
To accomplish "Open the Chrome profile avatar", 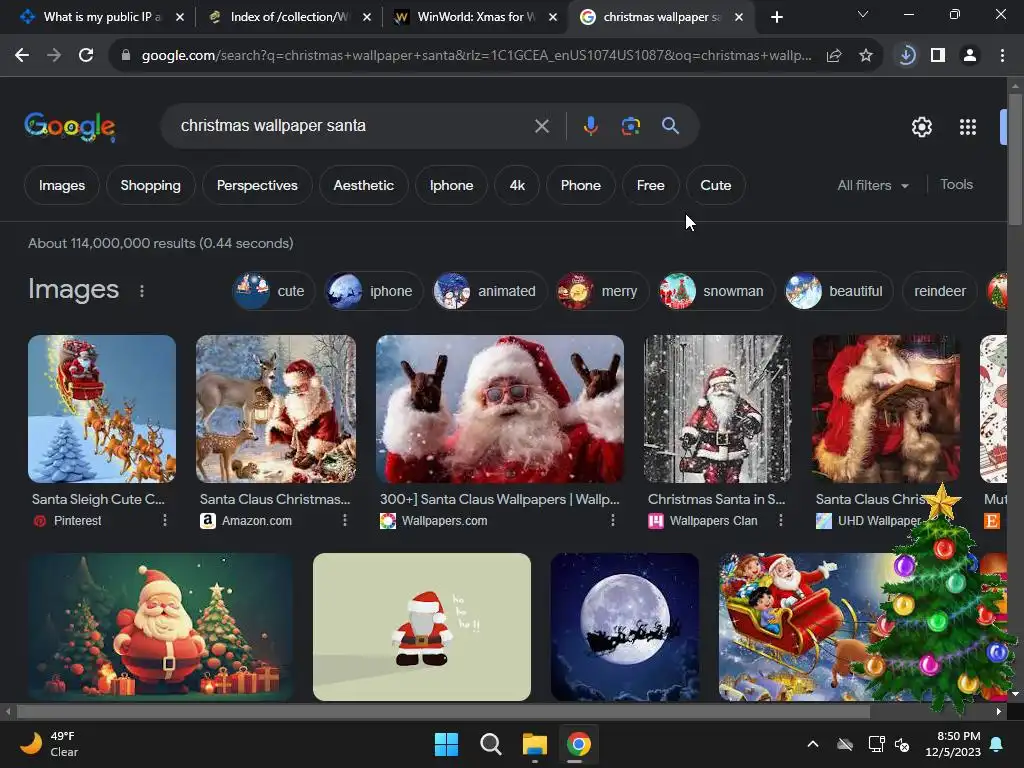I will [x=970, y=56].
